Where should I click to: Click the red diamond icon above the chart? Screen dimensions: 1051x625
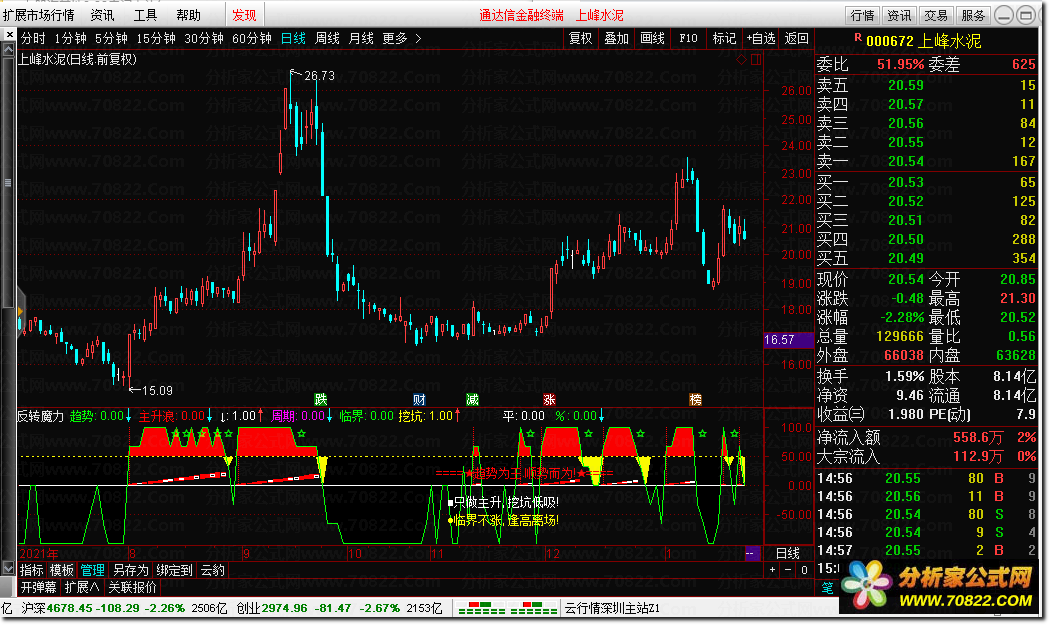741,60
